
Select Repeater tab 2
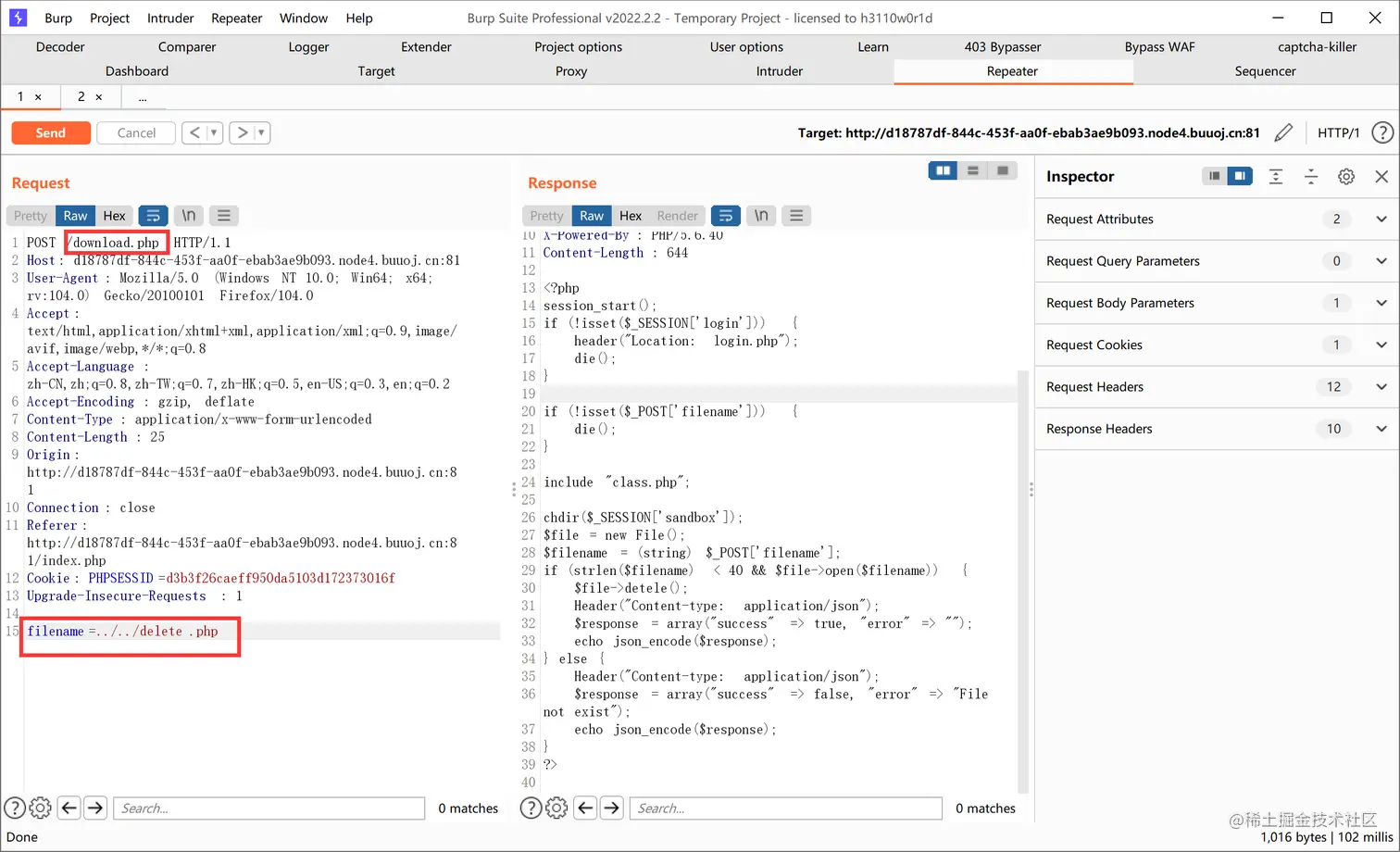(x=81, y=96)
